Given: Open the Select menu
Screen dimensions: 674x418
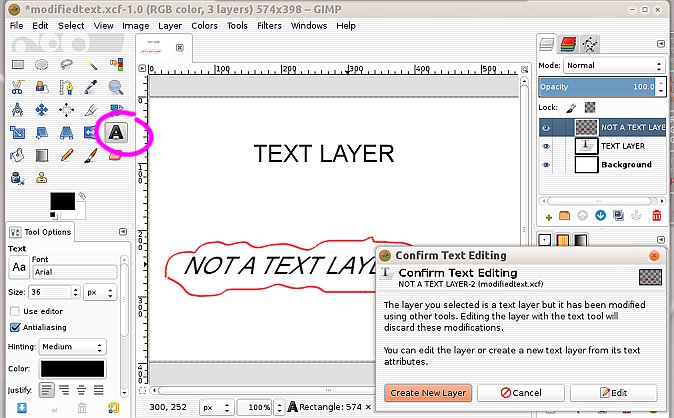Looking at the screenshot, I should [x=71, y=26].
